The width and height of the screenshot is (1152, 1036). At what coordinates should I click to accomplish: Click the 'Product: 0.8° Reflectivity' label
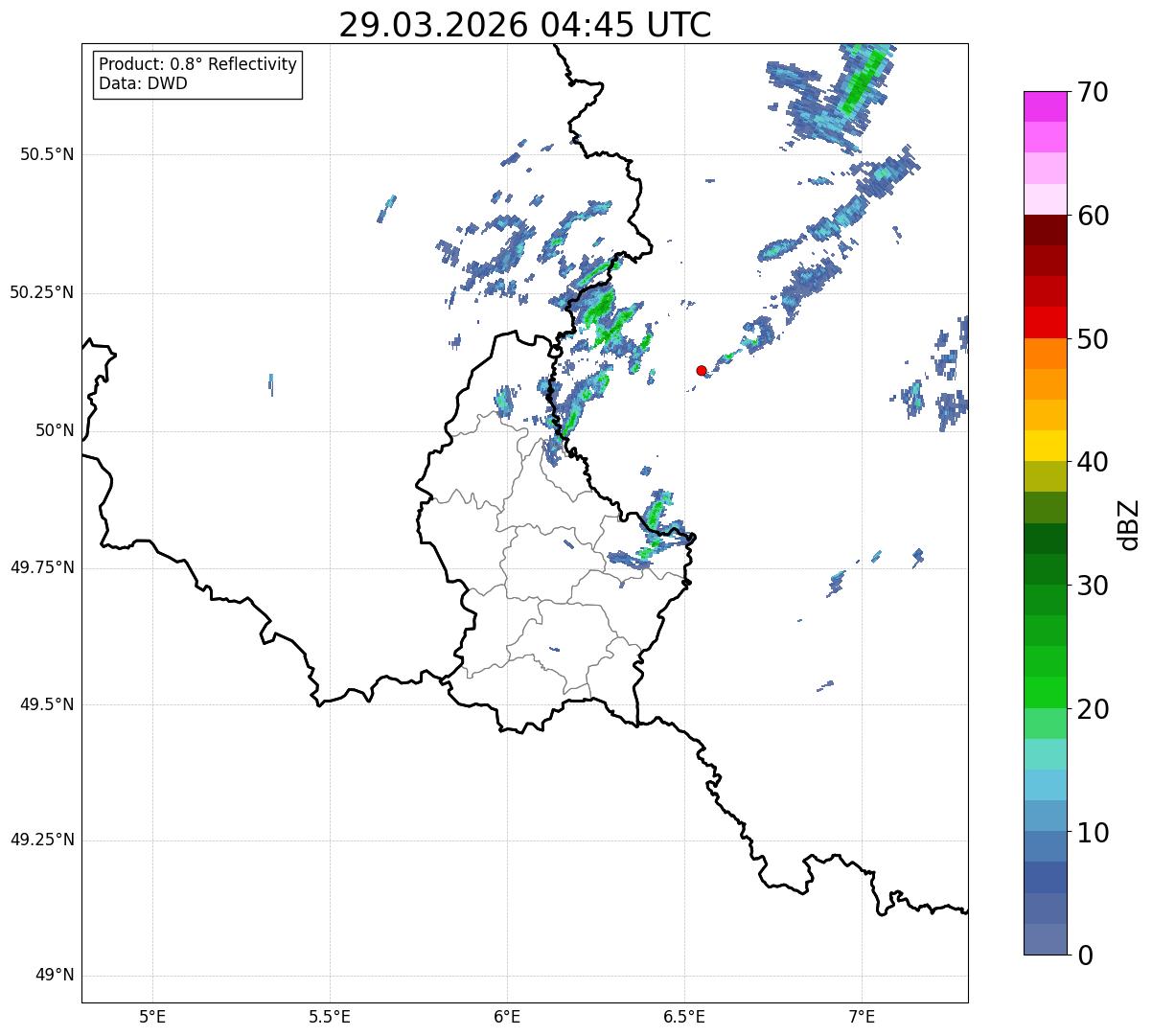tap(197, 64)
